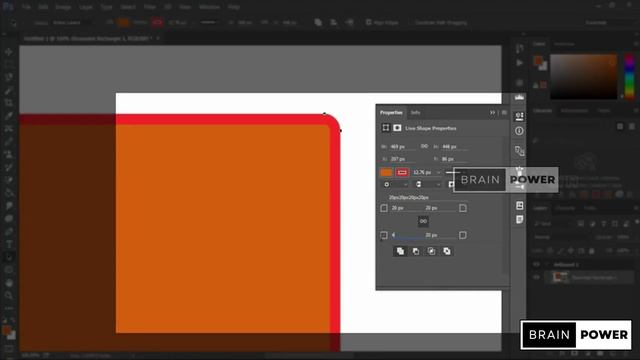
Task: Switch to the Adjustments tab
Action: [x=574, y=111]
